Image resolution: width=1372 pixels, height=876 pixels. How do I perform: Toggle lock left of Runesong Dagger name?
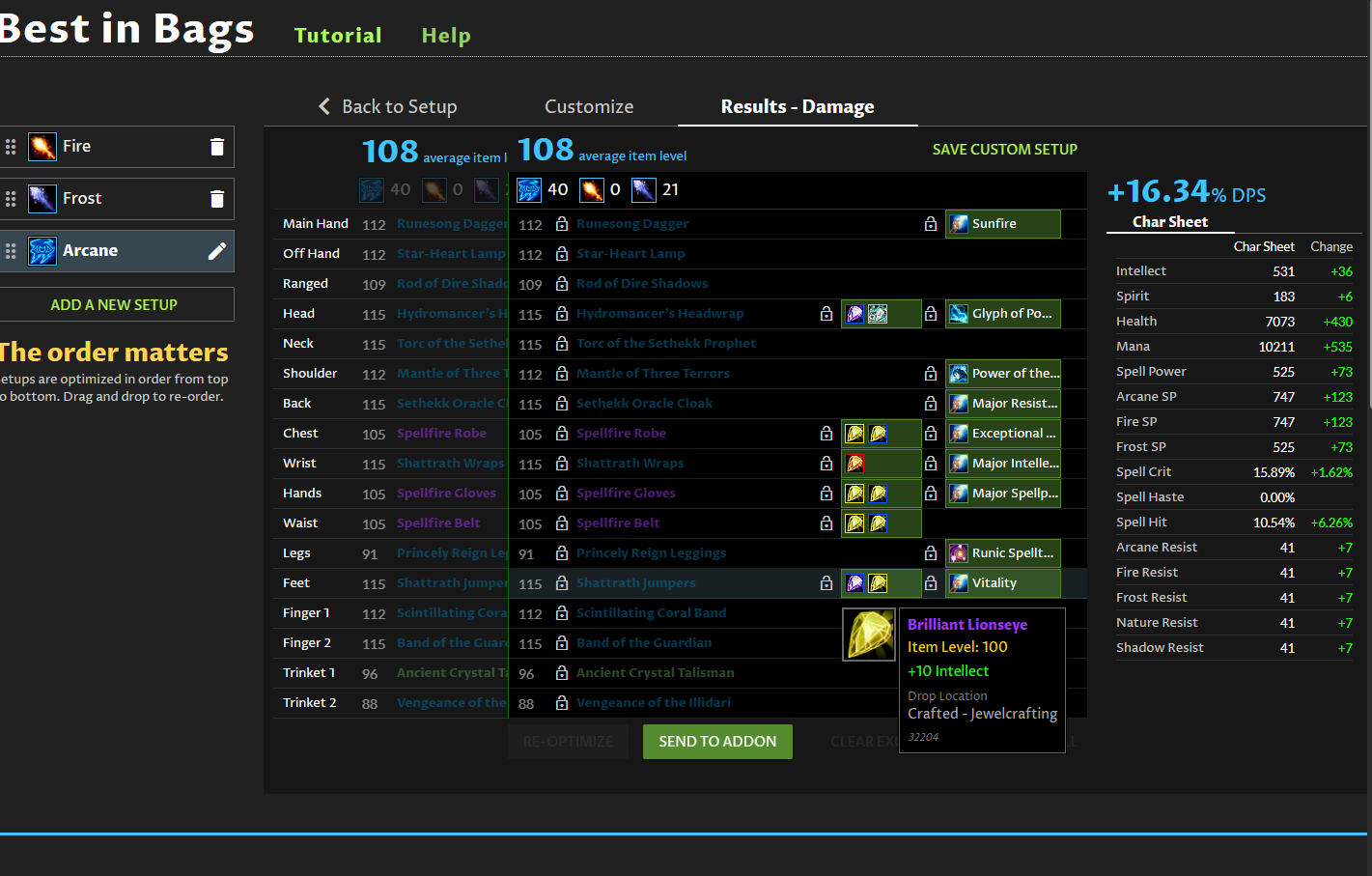pyautogui.click(x=562, y=224)
